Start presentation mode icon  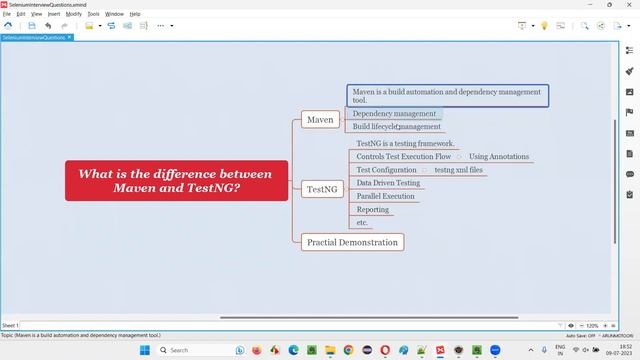click(x=522, y=26)
